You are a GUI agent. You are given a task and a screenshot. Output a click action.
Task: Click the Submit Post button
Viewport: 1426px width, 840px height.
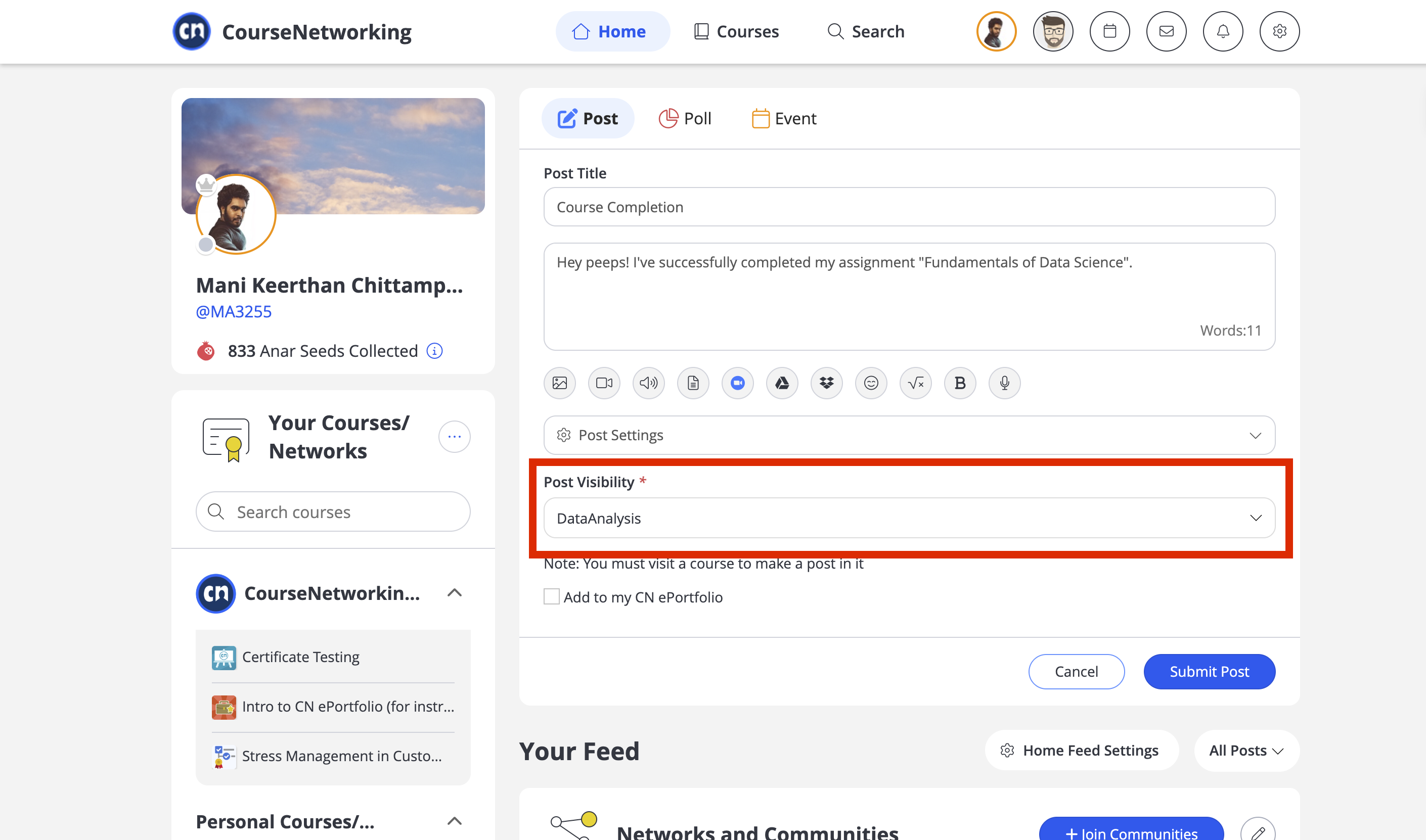[x=1209, y=671]
